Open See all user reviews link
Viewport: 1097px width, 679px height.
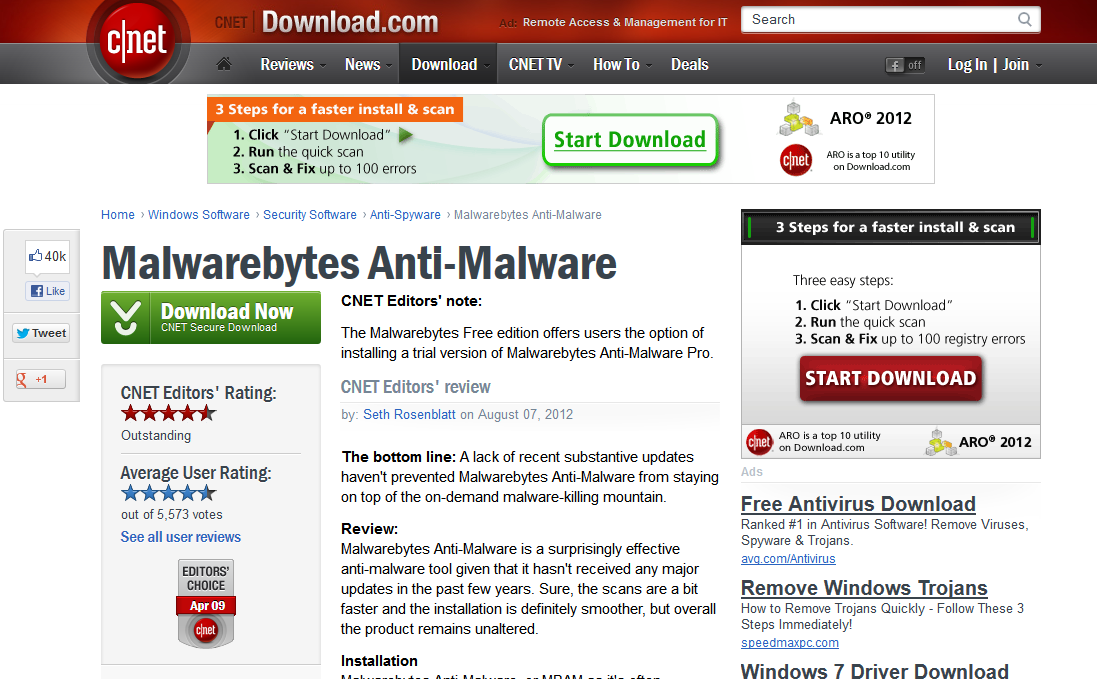pyautogui.click(x=180, y=537)
